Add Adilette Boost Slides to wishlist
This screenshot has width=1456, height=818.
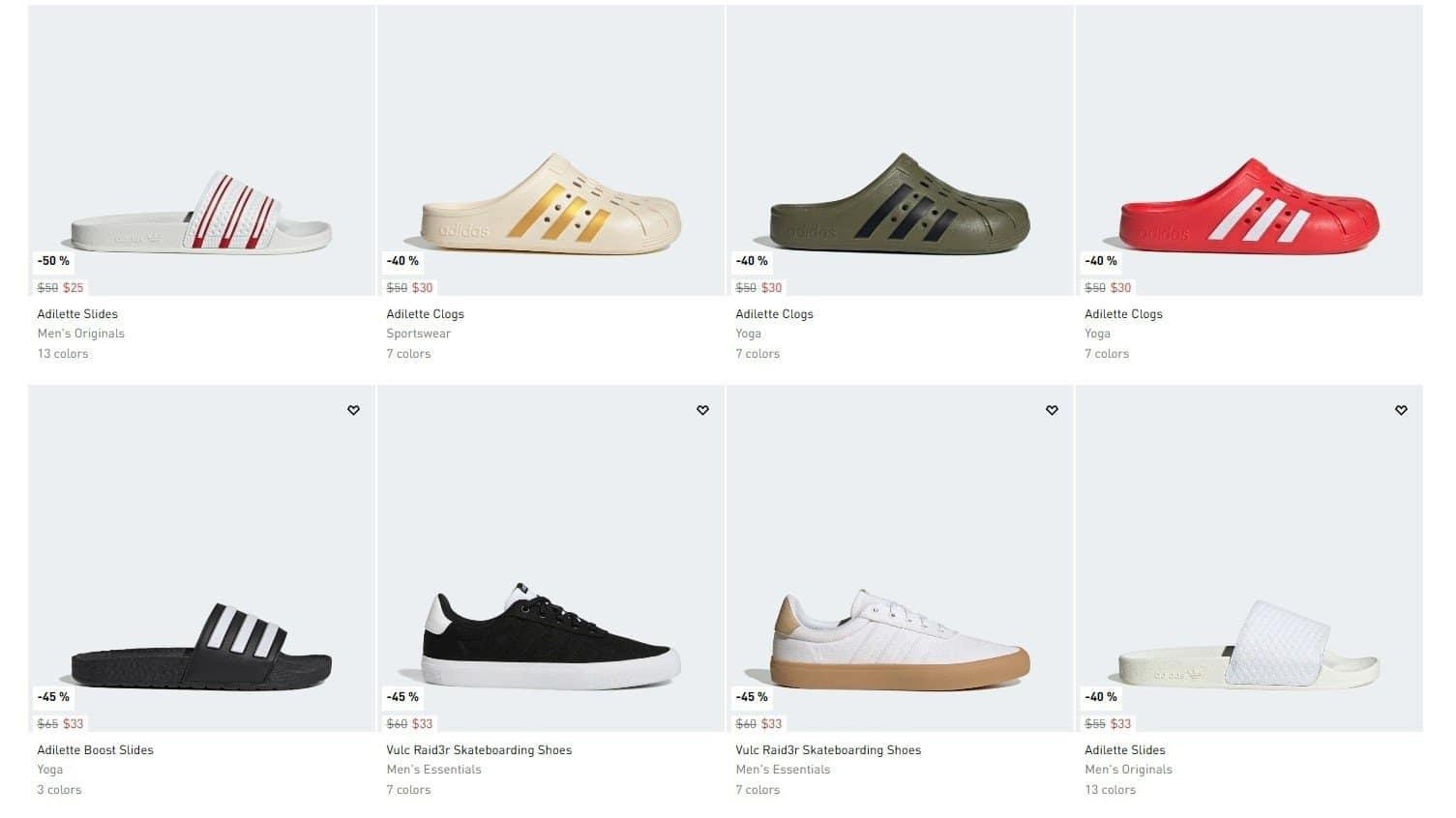[353, 410]
